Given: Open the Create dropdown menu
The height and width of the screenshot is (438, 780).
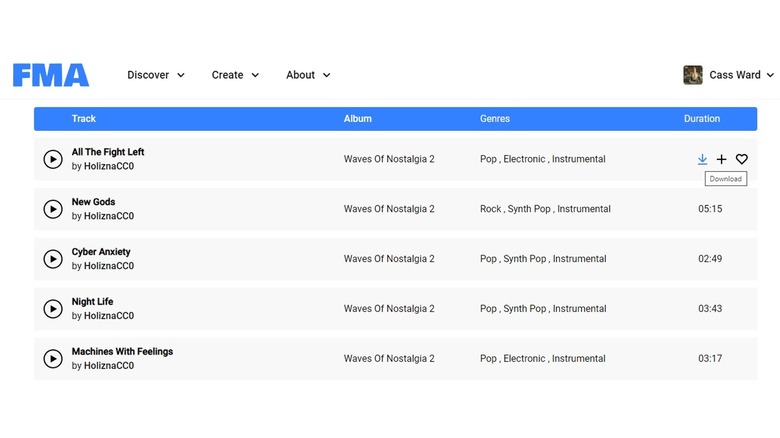Looking at the screenshot, I should (235, 75).
